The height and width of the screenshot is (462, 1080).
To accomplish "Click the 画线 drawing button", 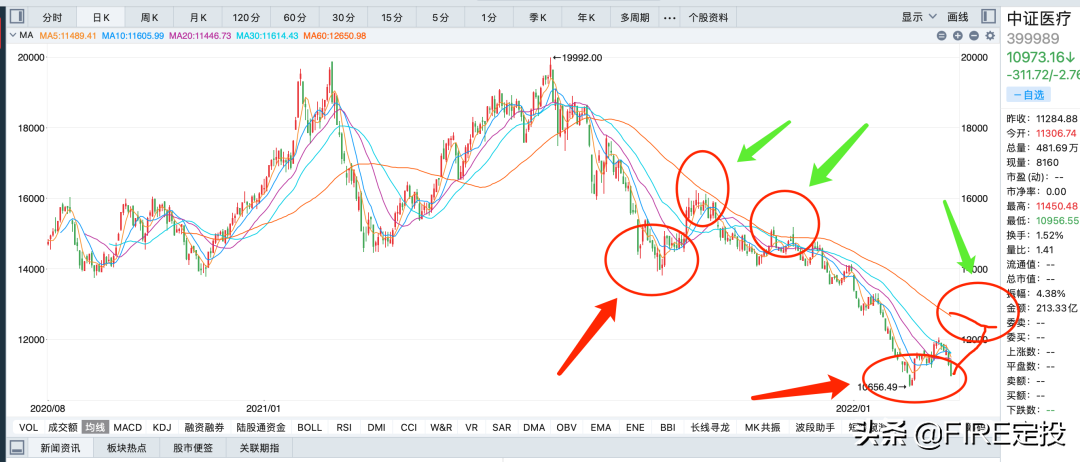I will click(958, 18).
